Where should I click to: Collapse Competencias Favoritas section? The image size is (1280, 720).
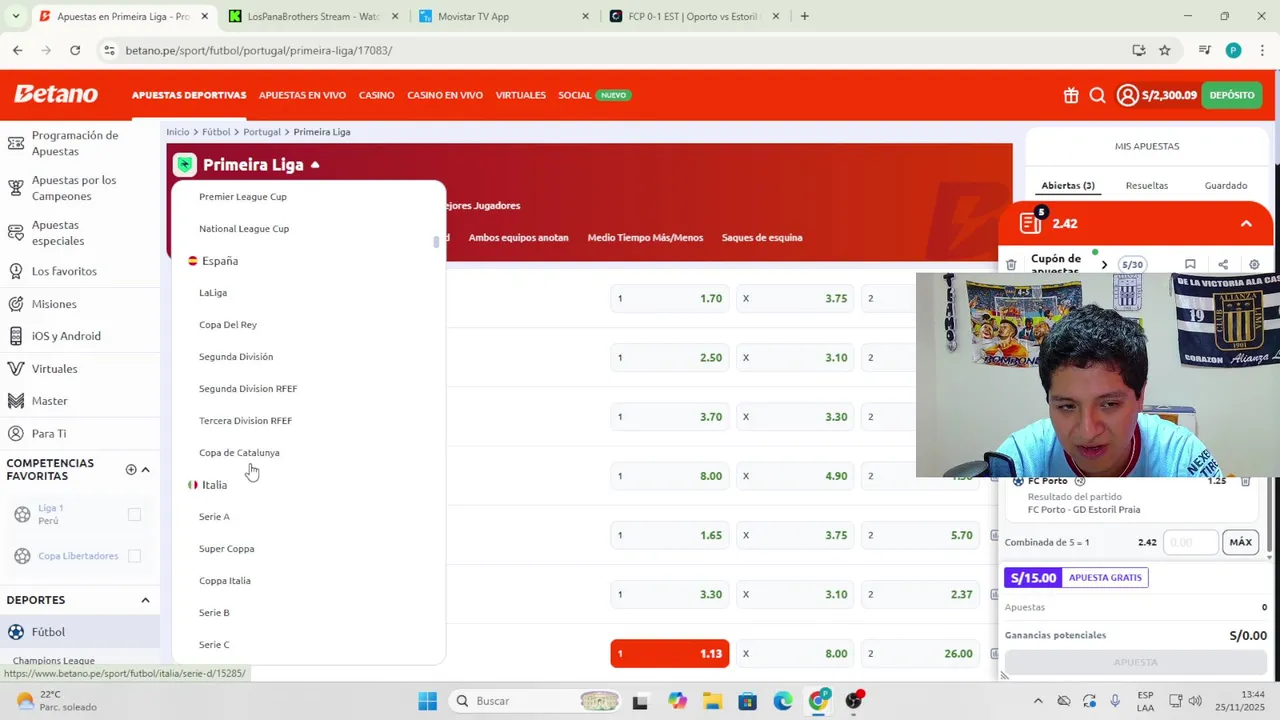[145, 470]
